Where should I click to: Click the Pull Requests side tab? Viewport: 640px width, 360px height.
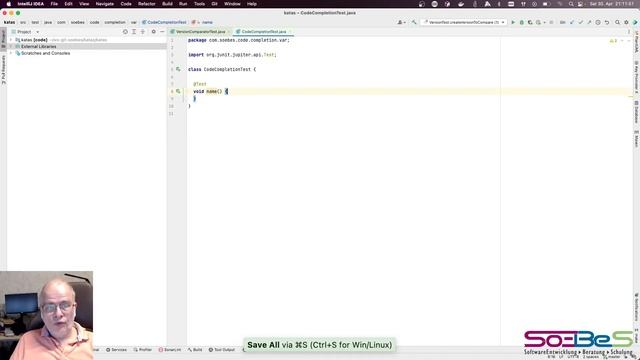pyautogui.click(x=3, y=70)
